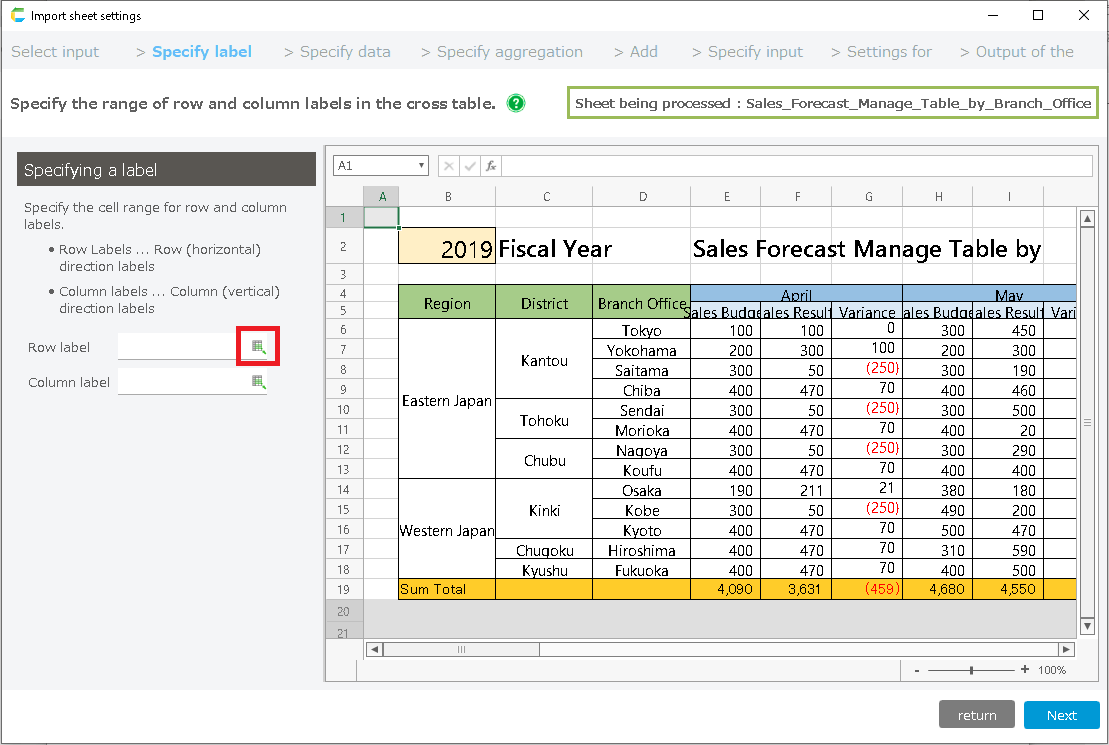This screenshot has width=1109, height=745.
Task: Click the formula bar confirm checkmark icon
Action: click(470, 166)
